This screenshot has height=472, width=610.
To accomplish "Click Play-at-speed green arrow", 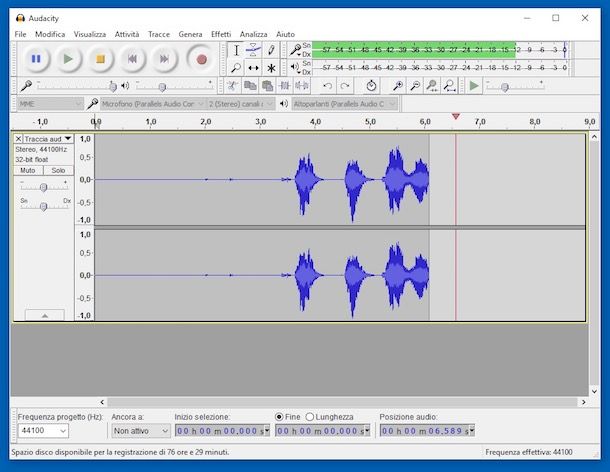I will pos(474,86).
